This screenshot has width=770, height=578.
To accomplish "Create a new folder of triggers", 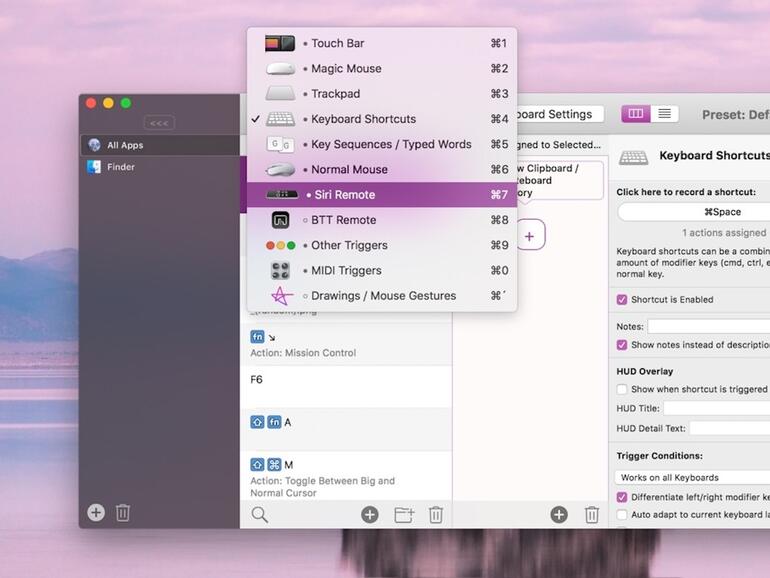I will click(x=404, y=515).
